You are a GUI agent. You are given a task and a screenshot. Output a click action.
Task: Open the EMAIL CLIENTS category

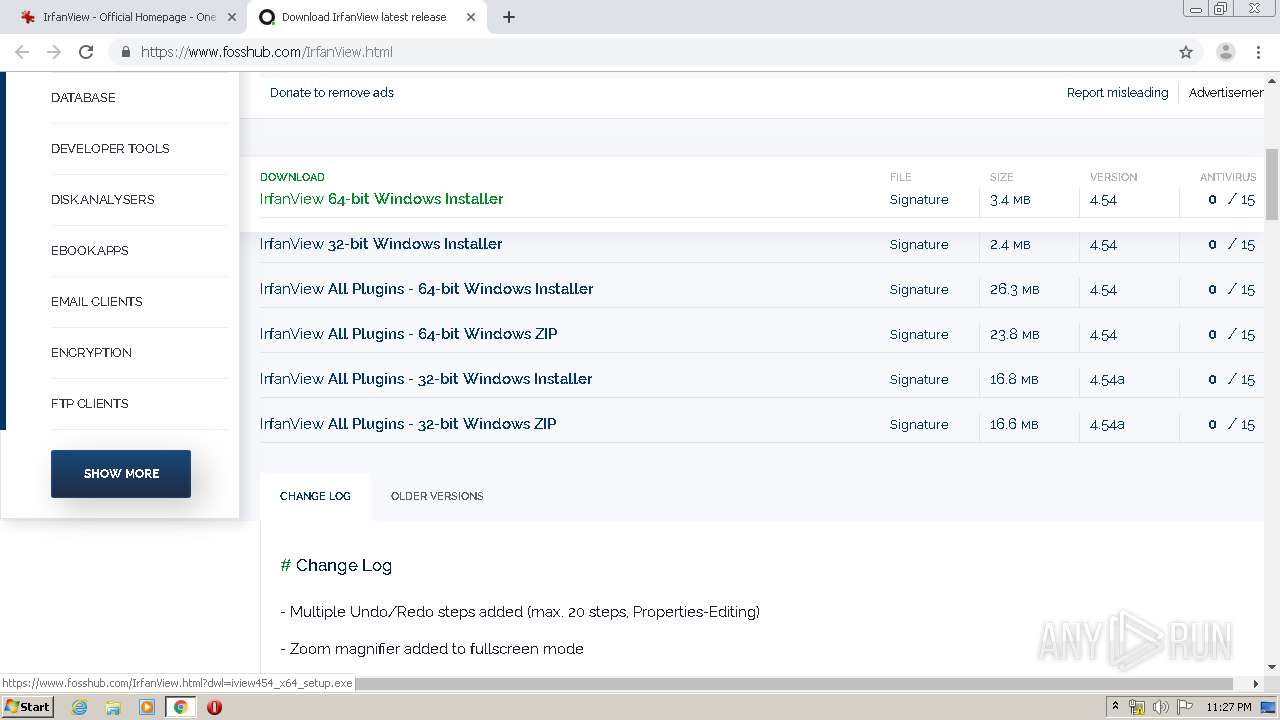[96, 302]
